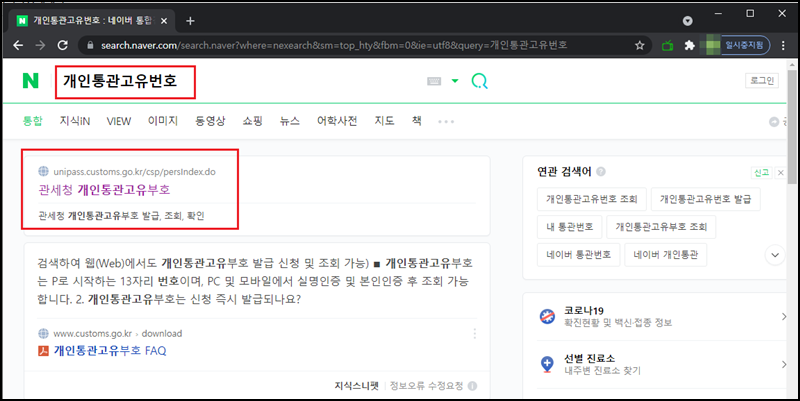Open the 코로나19 info row
The width and height of the screenshot is (800, 401).
(x=662, y=316)
